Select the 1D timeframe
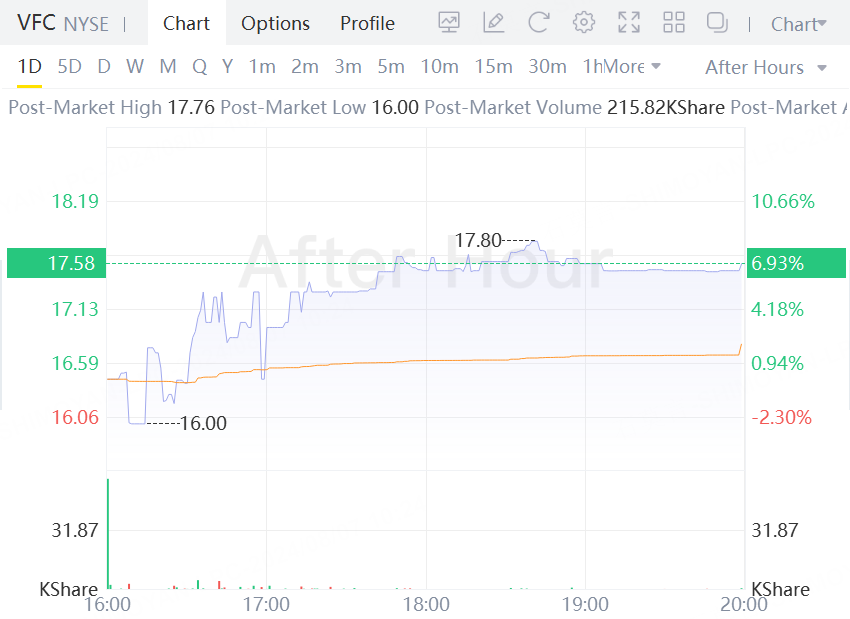Viewport: 850px width, 619px height. click(x=30, y=67)
